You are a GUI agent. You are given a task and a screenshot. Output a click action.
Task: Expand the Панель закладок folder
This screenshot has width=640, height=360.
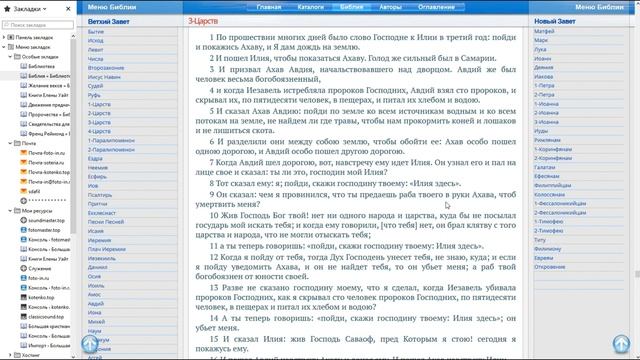(x=4, y=37)
